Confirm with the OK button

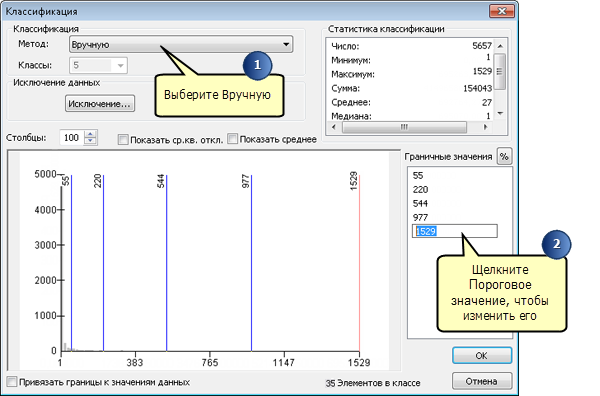(482, 355)
